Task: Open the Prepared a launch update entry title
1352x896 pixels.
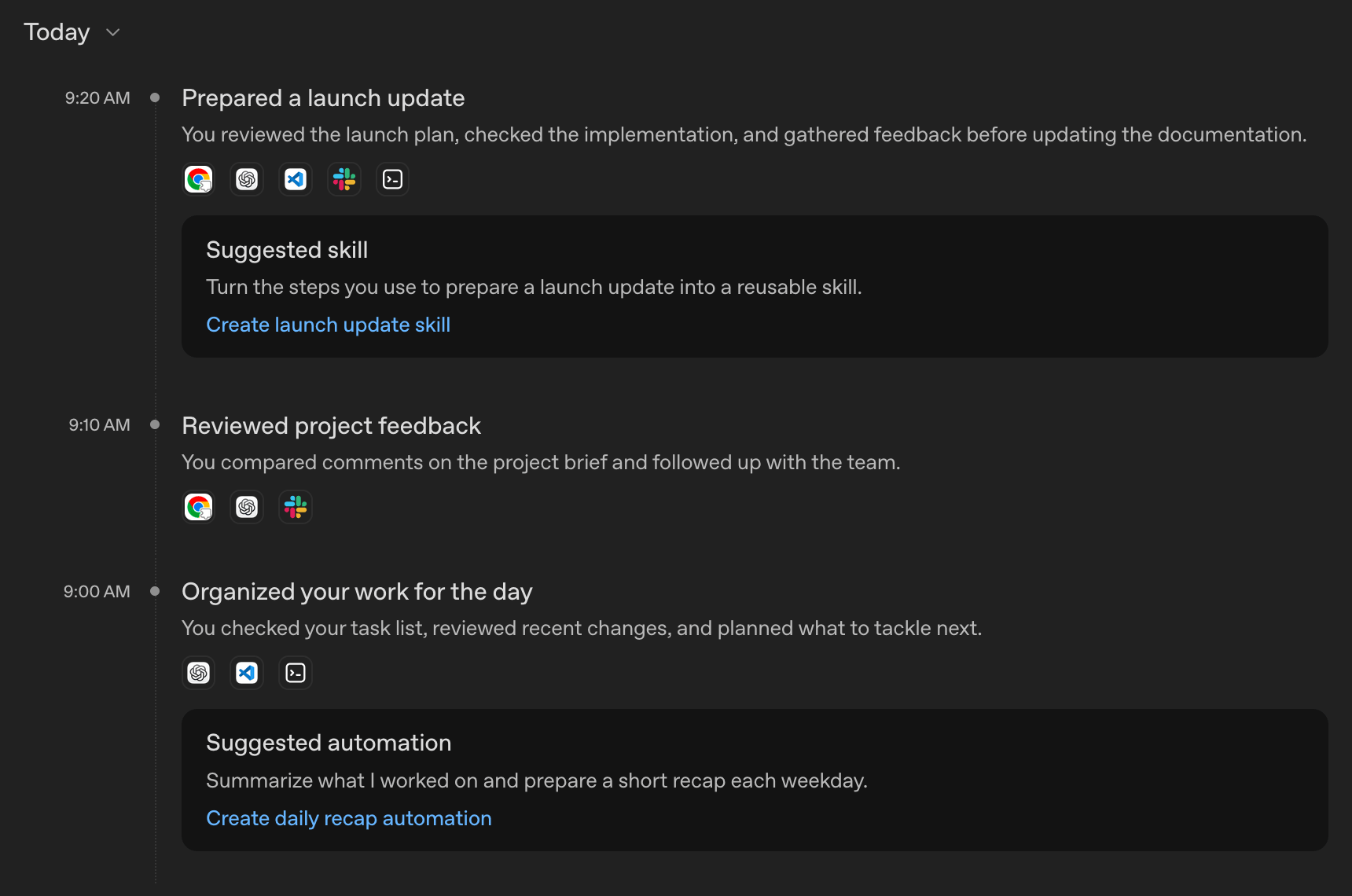Action: pyautogui.click(x=323, y=98)
